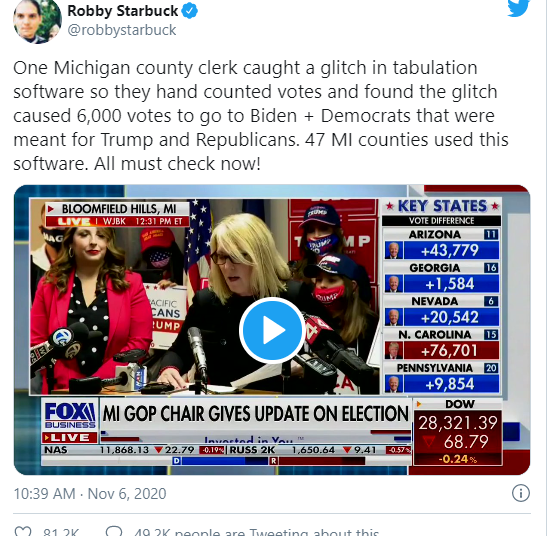Click the Twitter bird logo

[x=519, y=8]
